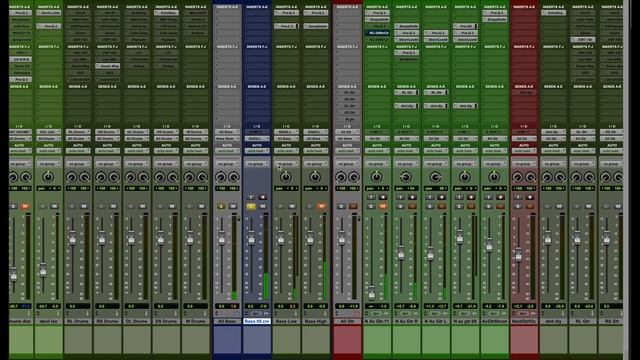Click the pan value display on Bass Low
Viewport: 640px width, 360px height.
(x=286, y=189)
